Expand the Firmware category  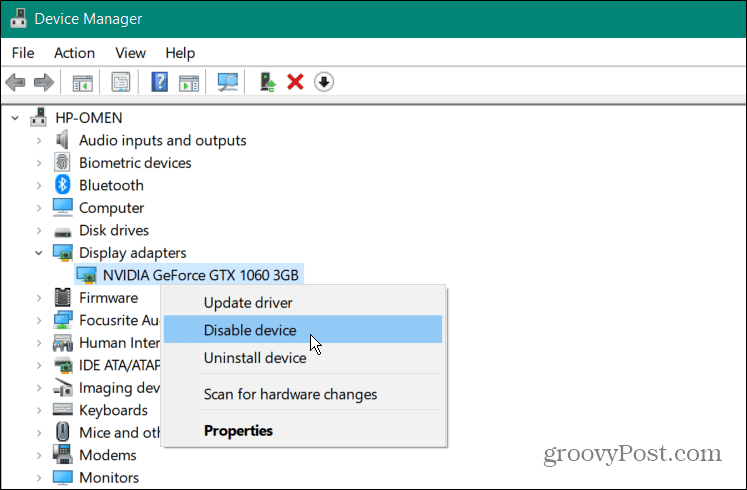(x=39, y=298)
